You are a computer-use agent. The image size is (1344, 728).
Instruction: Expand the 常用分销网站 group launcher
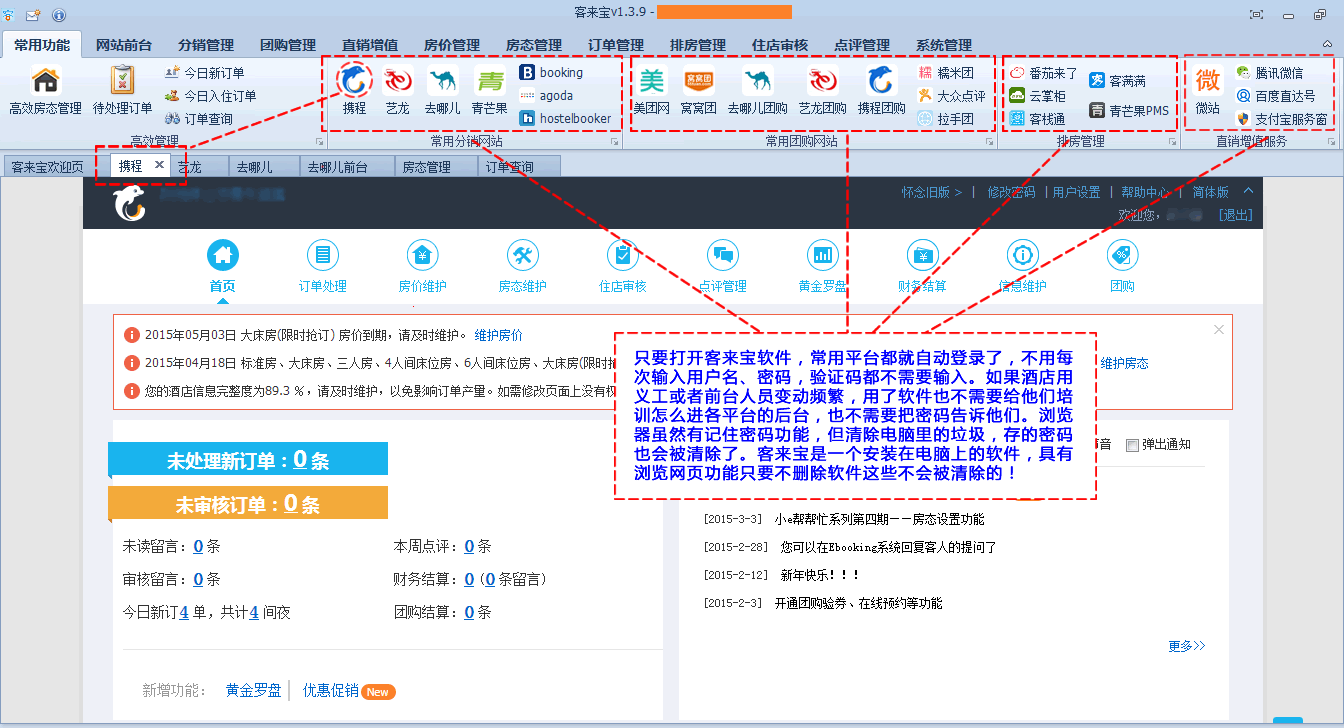click(x=617, y=143)
